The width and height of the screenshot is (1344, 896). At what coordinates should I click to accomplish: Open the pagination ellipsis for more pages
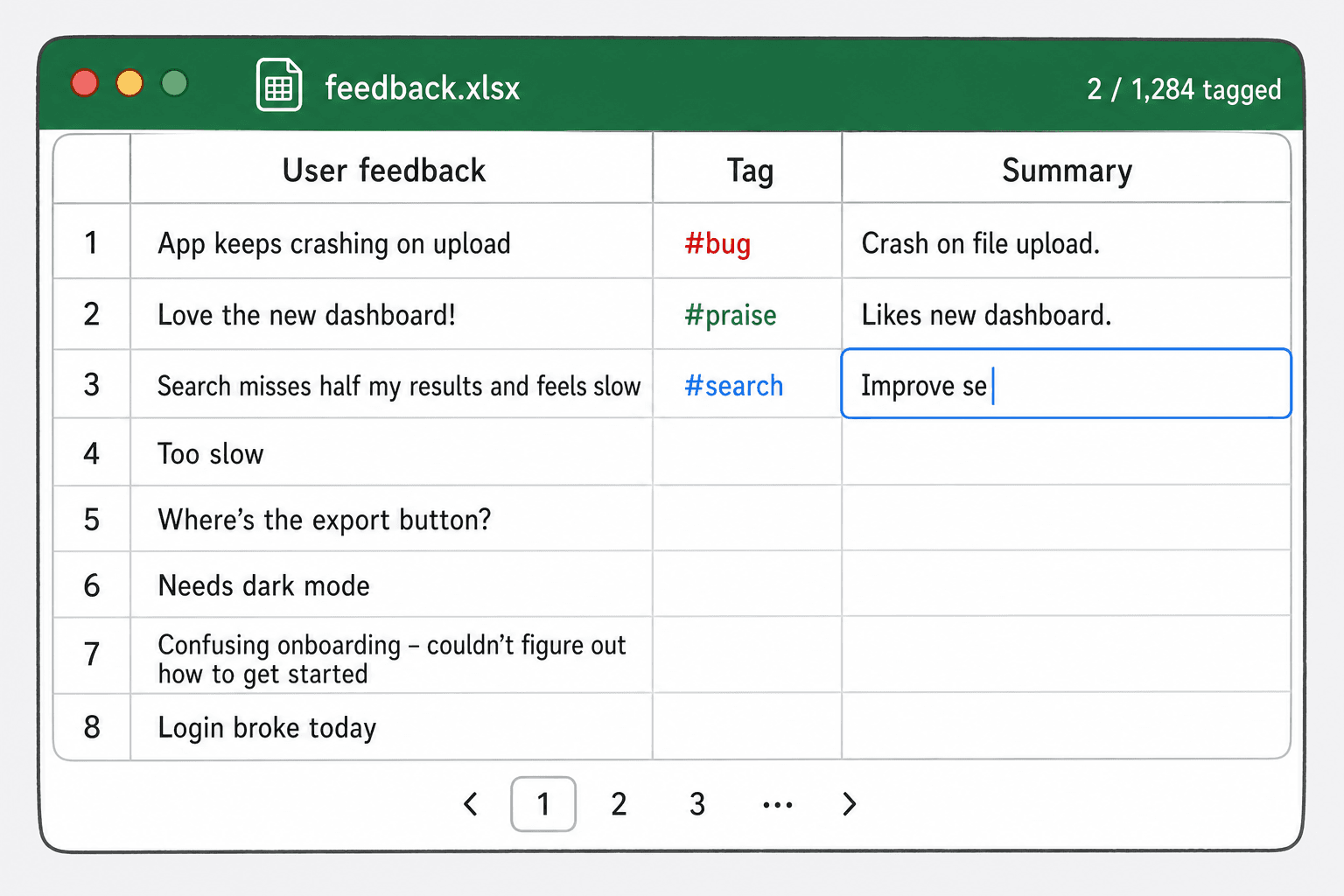778,805
